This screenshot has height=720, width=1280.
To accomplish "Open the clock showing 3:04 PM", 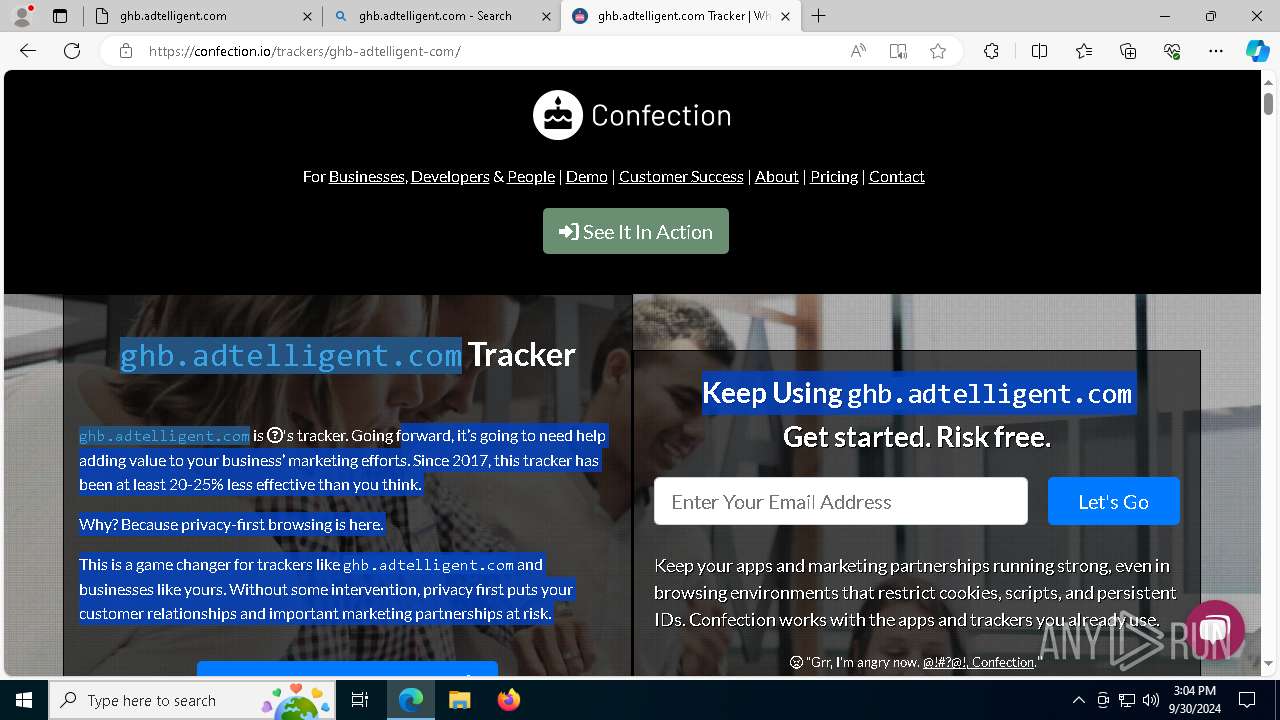I will coord(1194,700).
